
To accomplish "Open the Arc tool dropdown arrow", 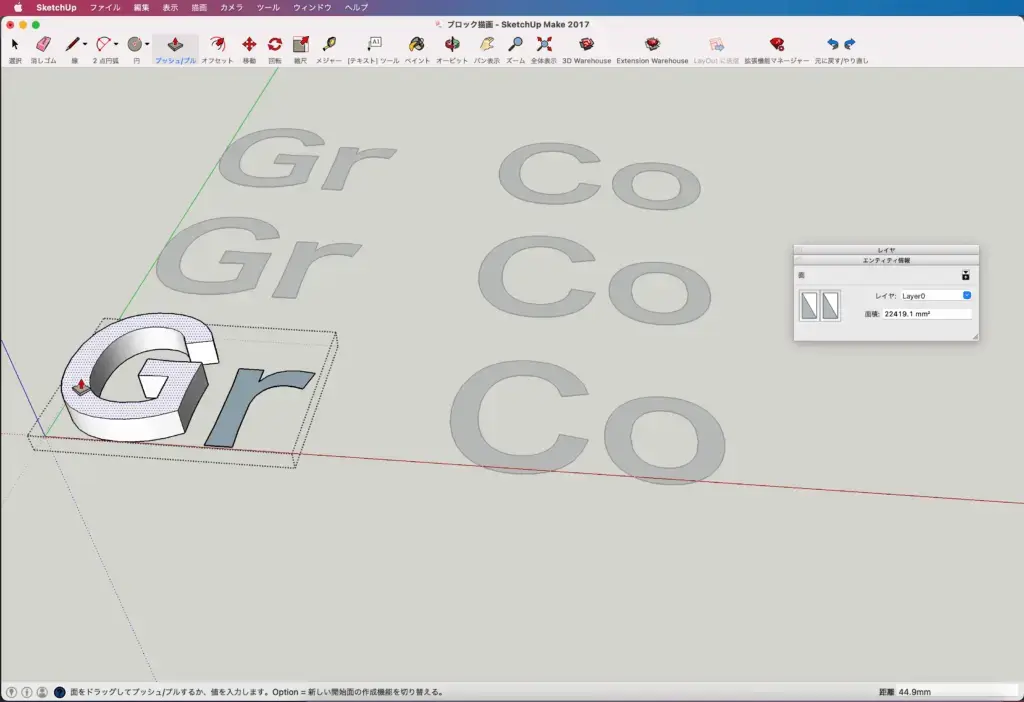I will point(116,44).
